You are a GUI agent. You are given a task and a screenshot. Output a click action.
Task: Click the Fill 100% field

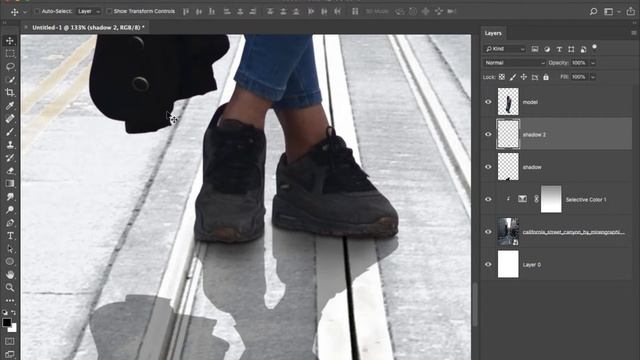[x=579, y=77]
